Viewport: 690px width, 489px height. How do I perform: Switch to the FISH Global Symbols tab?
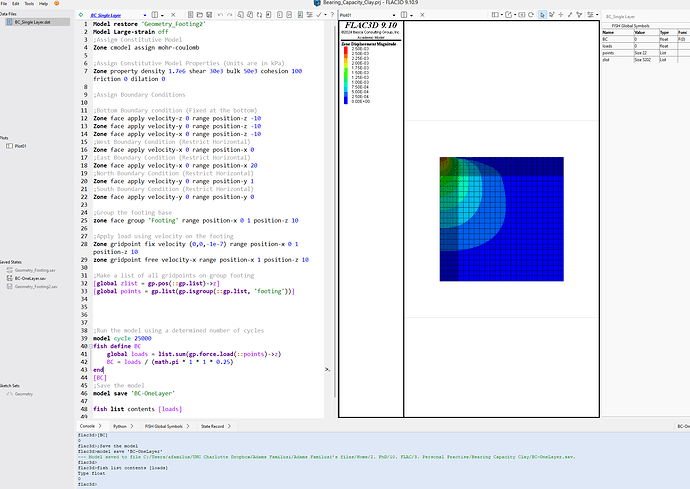(167, 426)
